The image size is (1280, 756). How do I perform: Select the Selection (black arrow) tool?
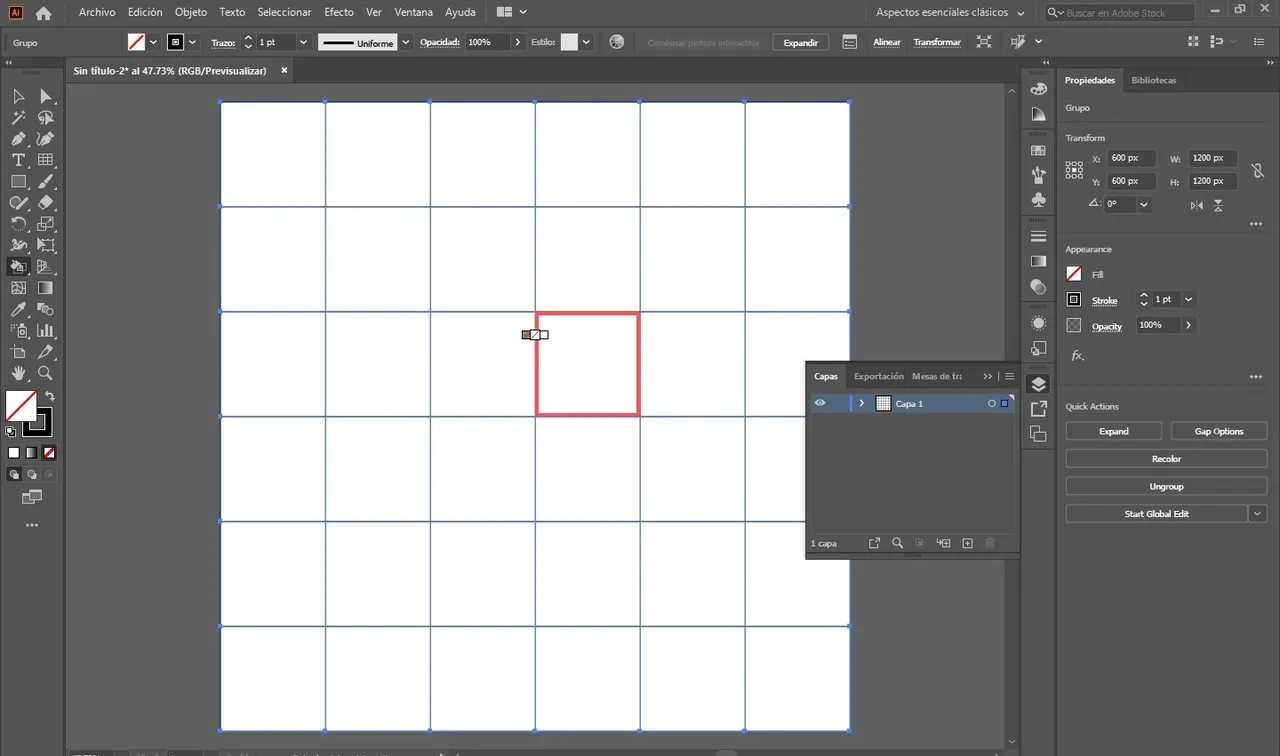click(18, 96)
